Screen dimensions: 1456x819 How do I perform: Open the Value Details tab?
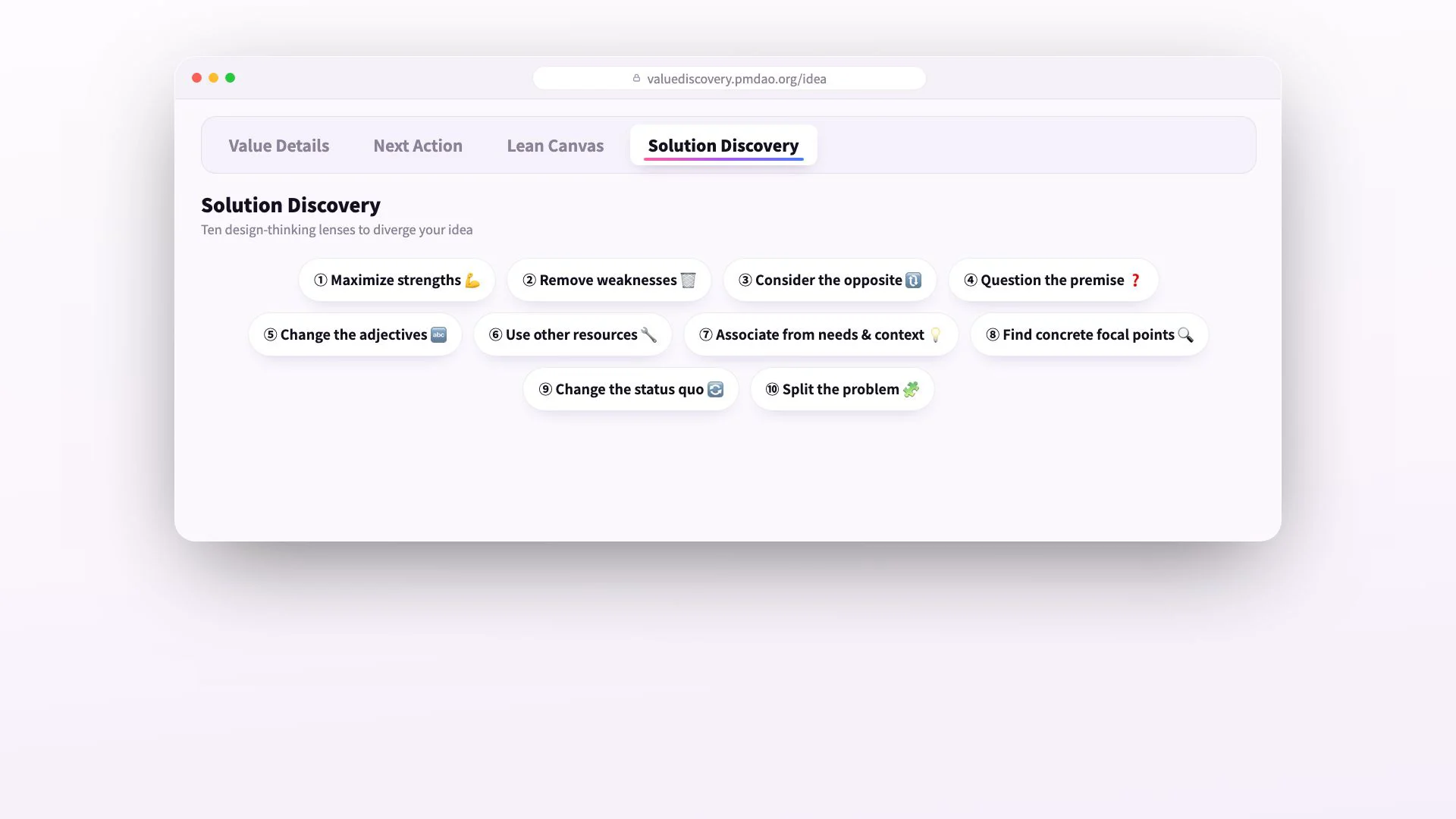(x=278, y=146)
